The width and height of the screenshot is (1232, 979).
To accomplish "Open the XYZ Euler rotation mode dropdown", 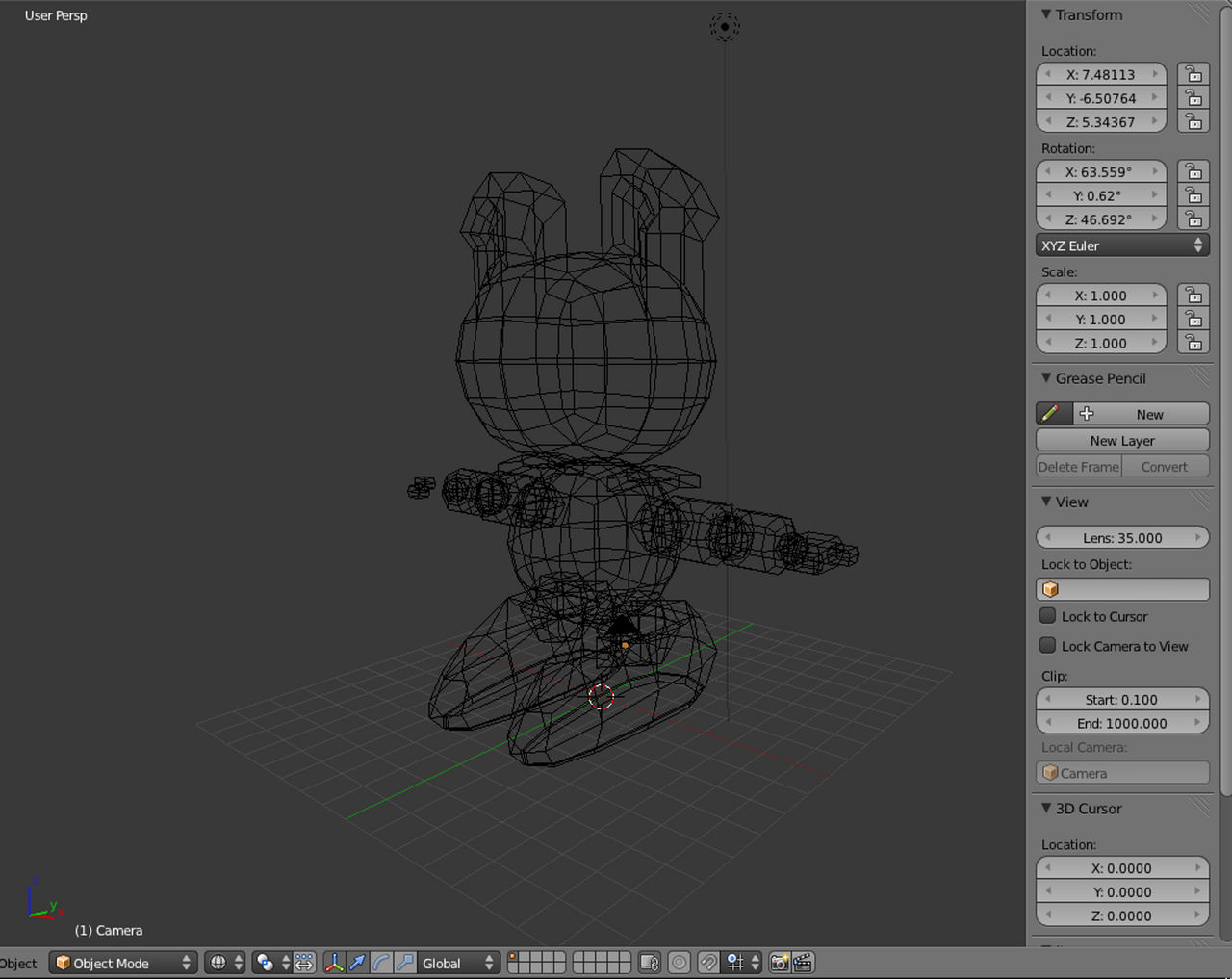I will pos(1122,245).
